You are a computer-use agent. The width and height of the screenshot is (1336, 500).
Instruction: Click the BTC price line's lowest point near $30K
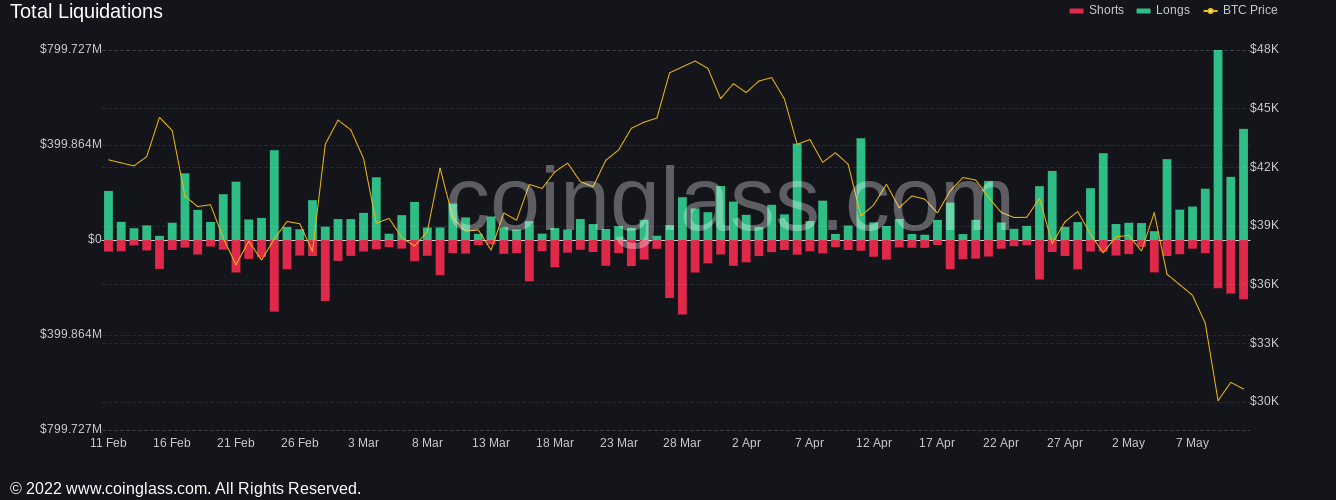point(1218,400)
